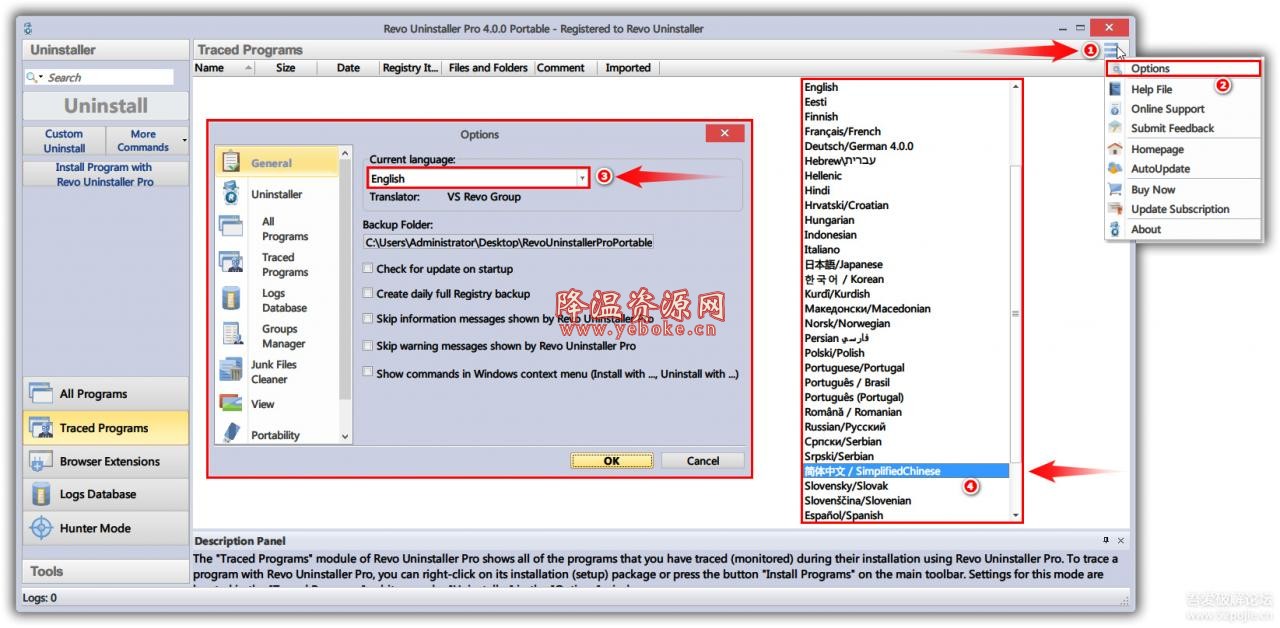Screen dimensions: 1280x628
Task: Toggle Skip warning messages checkbox
Action: click(368, 345)
